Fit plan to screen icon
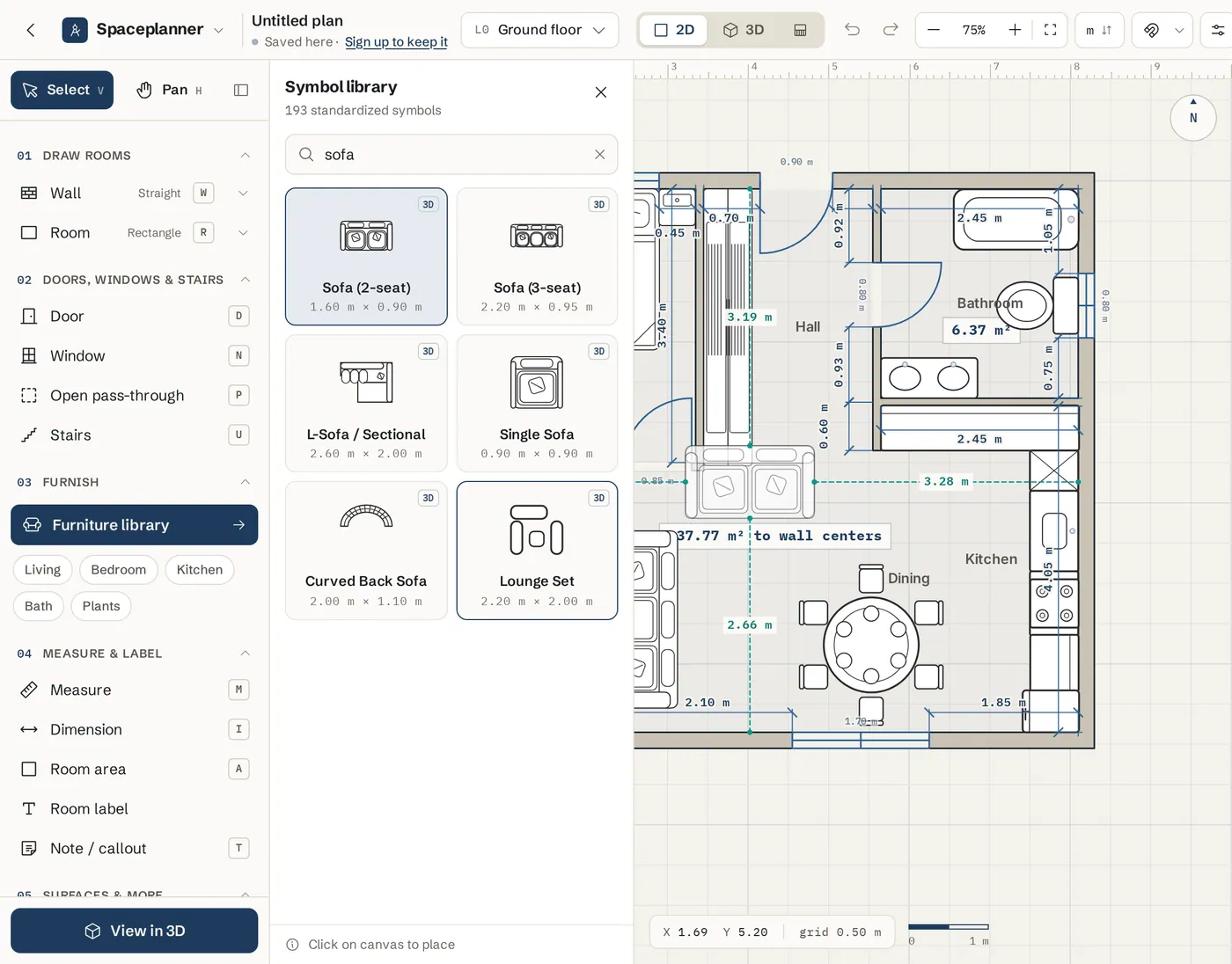Image resolution: width=1232 pixels, height=964 pixels. coord(1050,30)
